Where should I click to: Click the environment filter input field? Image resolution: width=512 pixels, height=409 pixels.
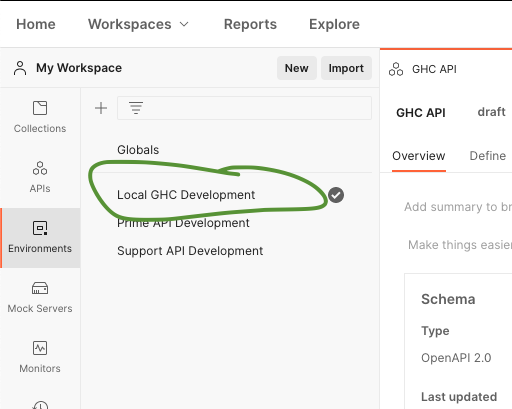pyautogui.click(x=244, y=108)
